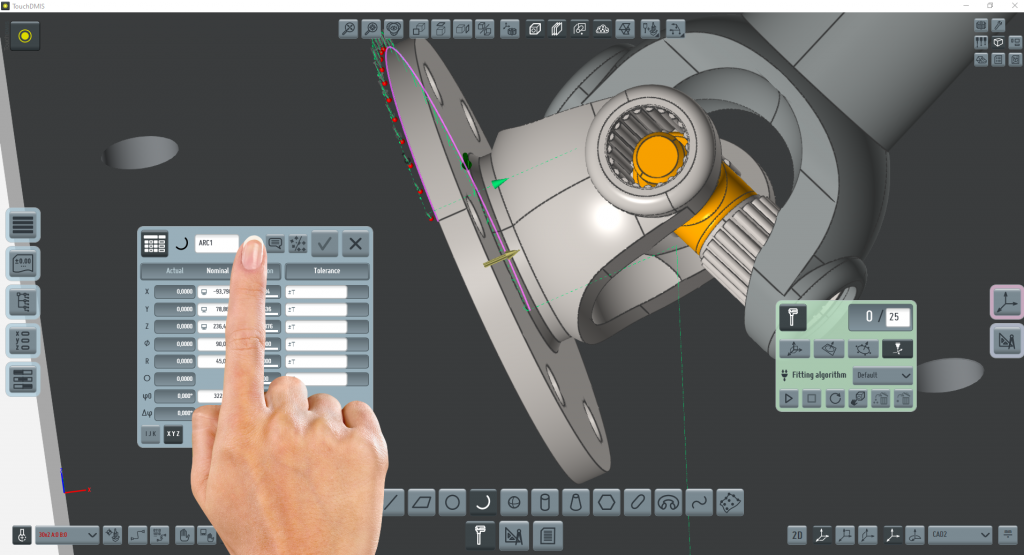This screenshot has width=1024, height=555.
Task: Toggle XYZ coordinate display mode
Action: pyautogui.click(x=174, y=434)
